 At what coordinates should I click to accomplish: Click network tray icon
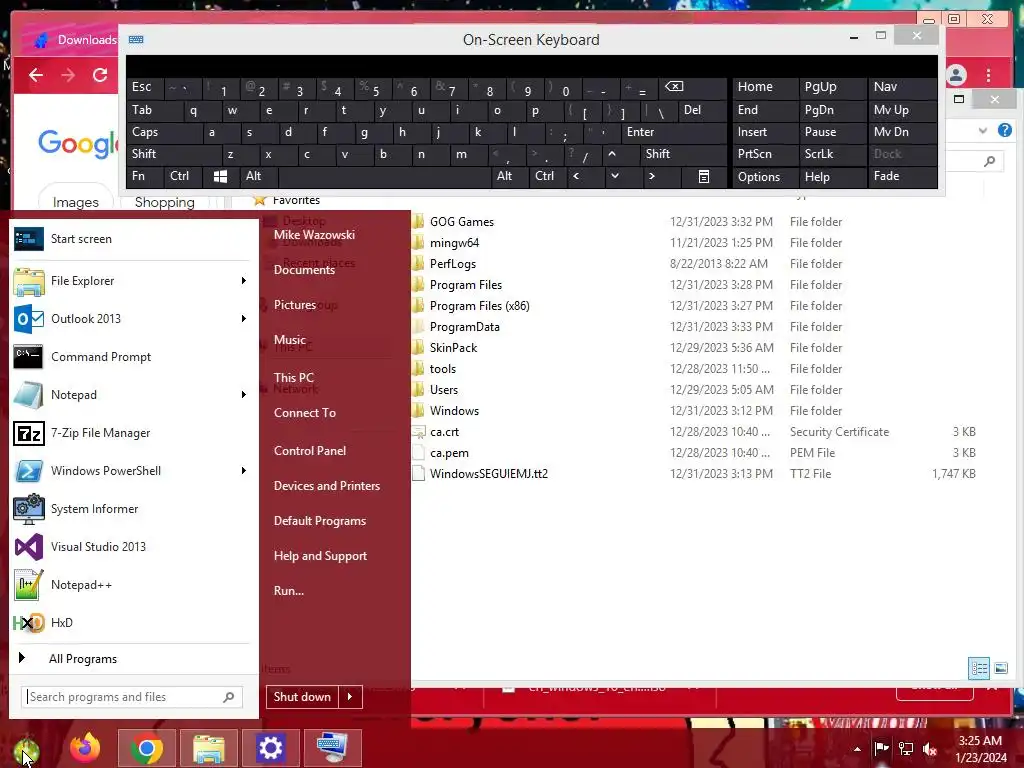906,749
